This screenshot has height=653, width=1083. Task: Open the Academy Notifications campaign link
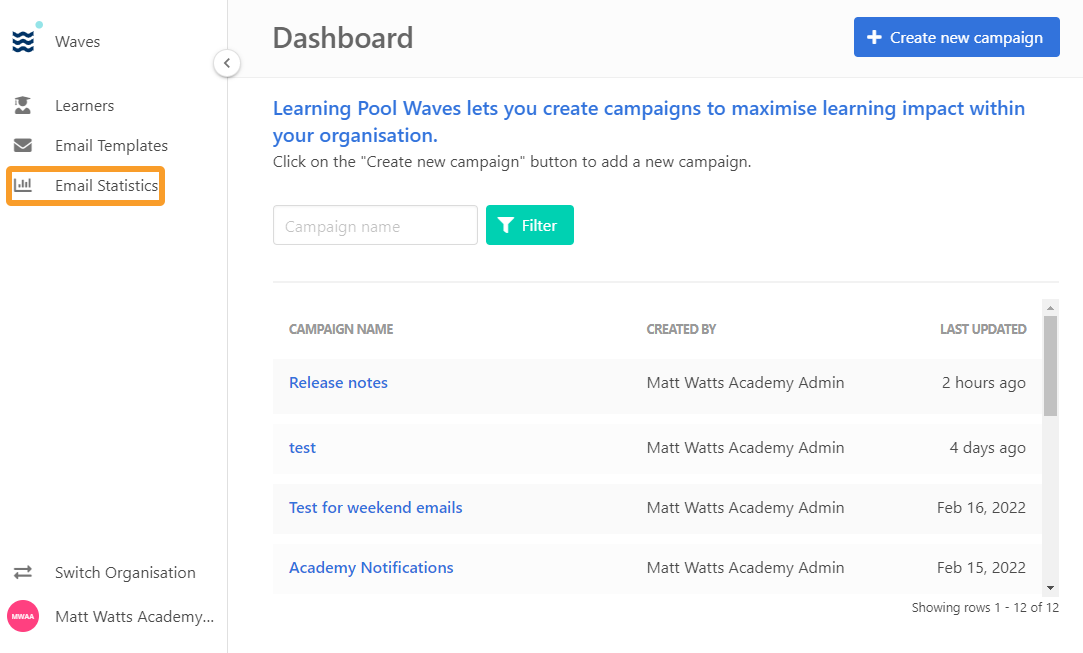371,568
